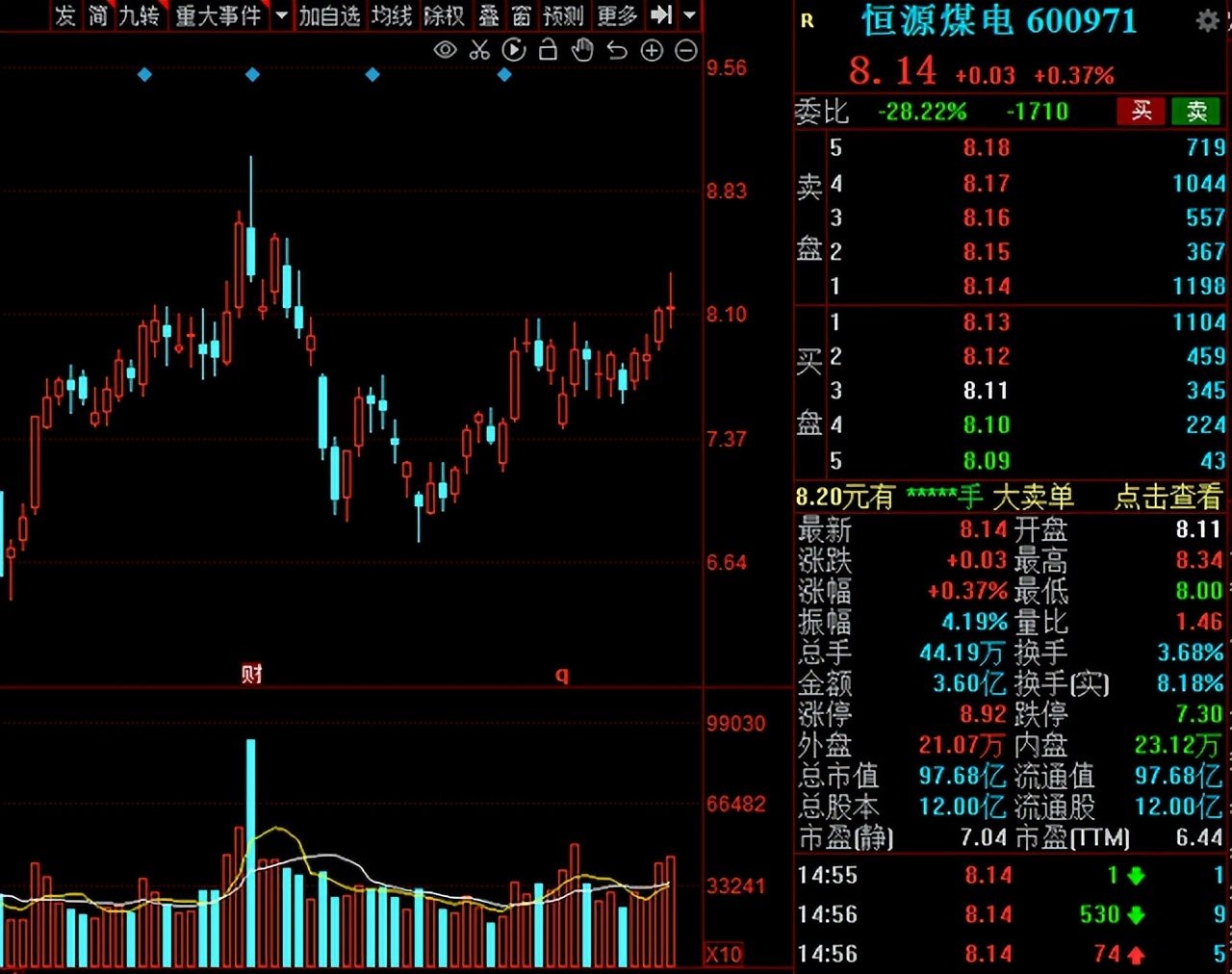Open the dropdown arrow after 重大事件
The width and height of the screenshot is (1232, 974).
coord(281,15)
